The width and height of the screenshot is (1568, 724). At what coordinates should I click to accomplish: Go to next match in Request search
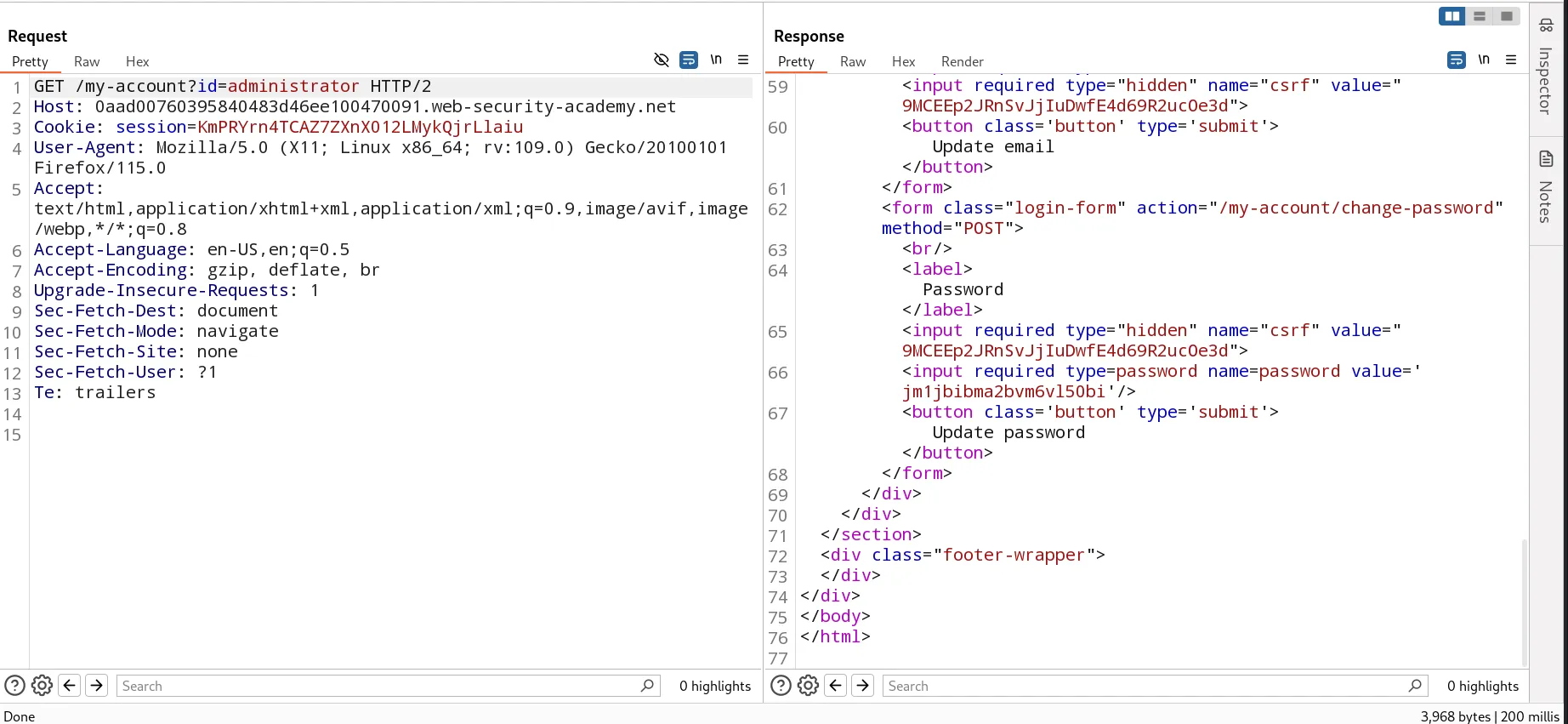coord(97,686)
